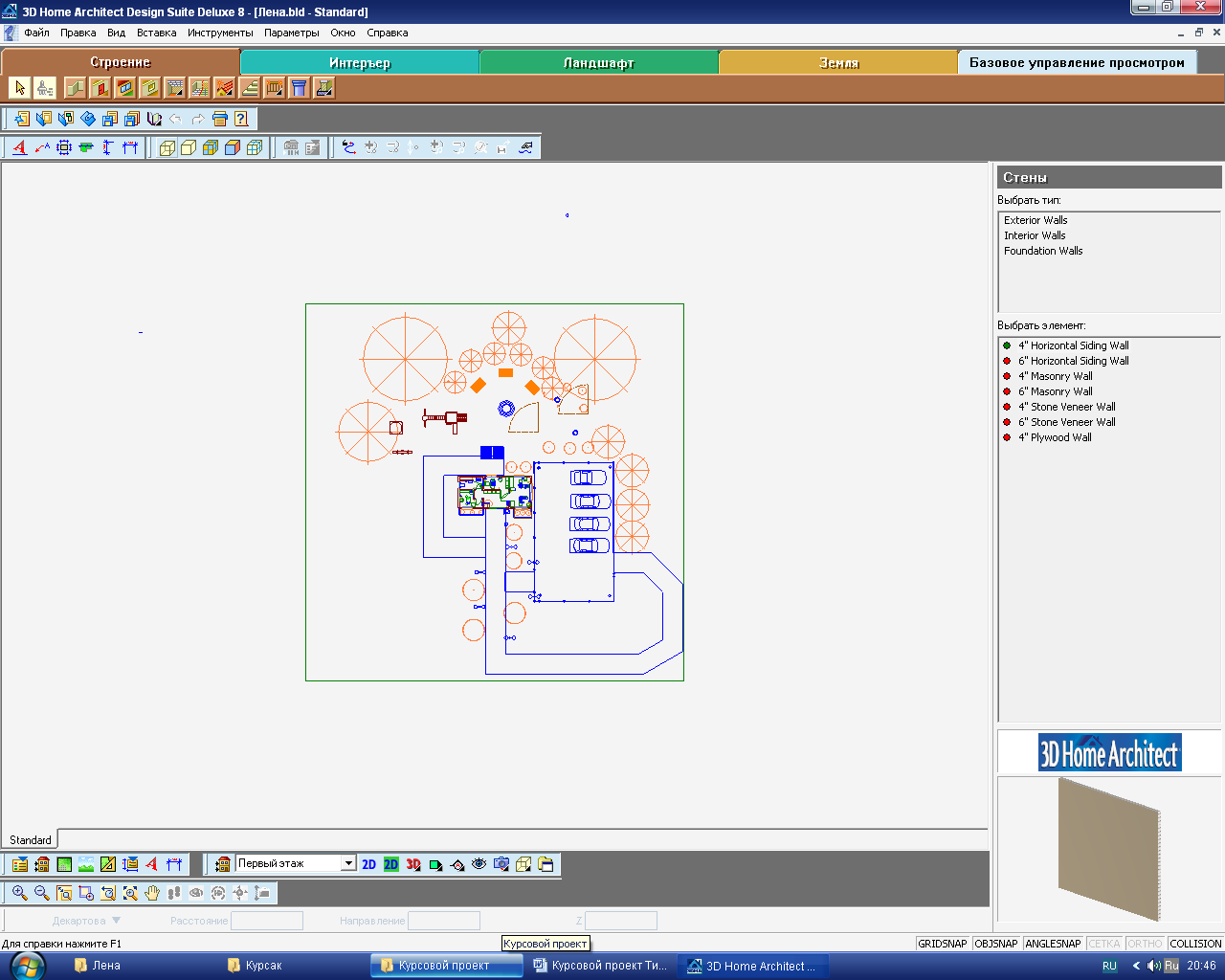1225x980 pixels.
Task: Click the wall preview thumbnail
Action: 1109,848
